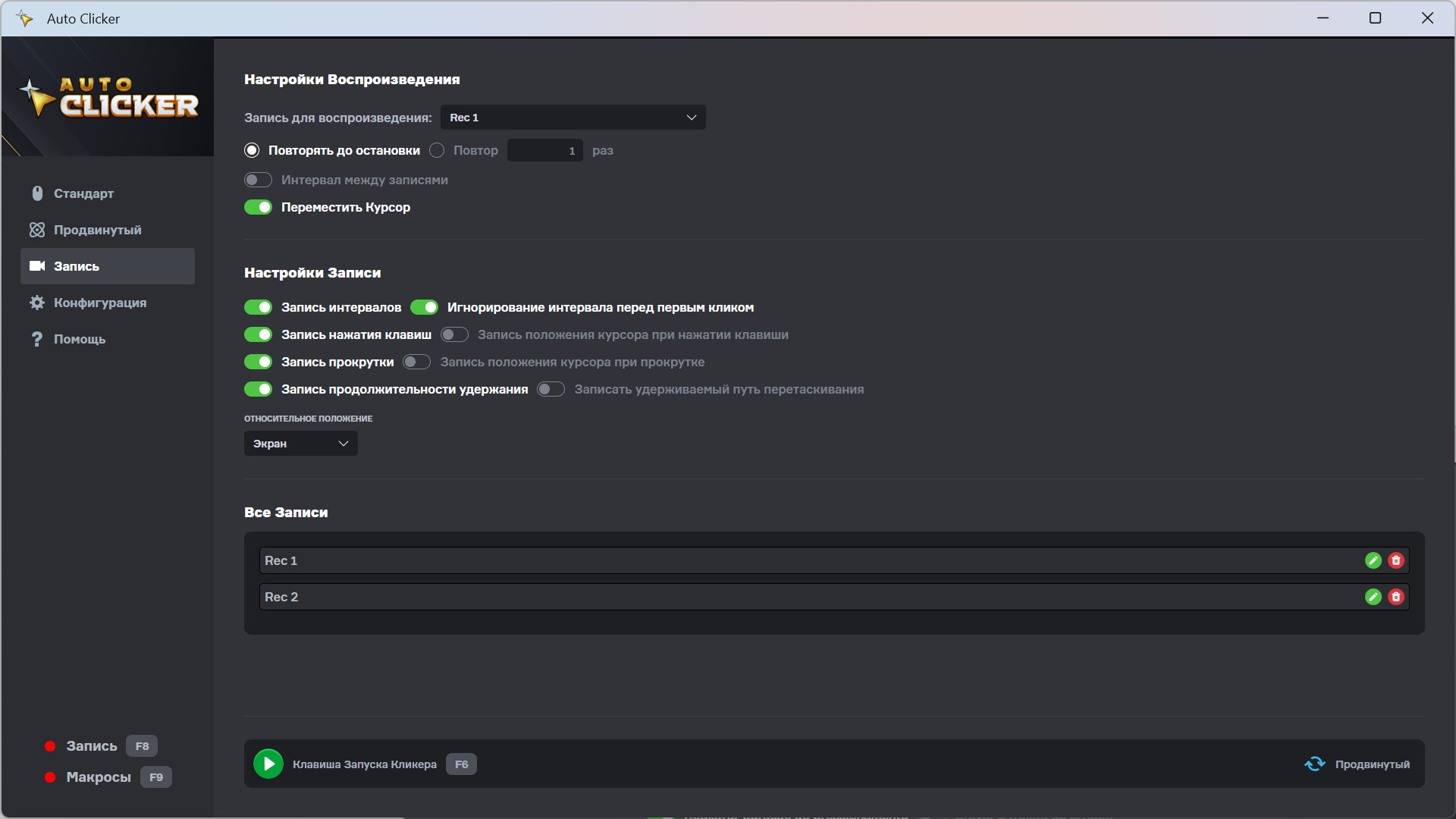Enable Интервал между записями toggle
Image resolution: width=1456 pixels, height=819 pixels.
[x=258, y=180]
